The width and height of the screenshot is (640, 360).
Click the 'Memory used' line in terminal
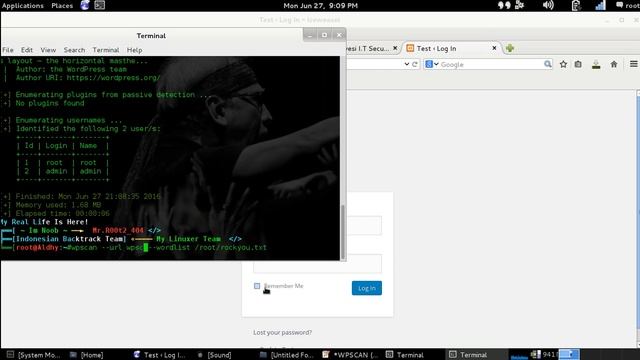(58, 205)
